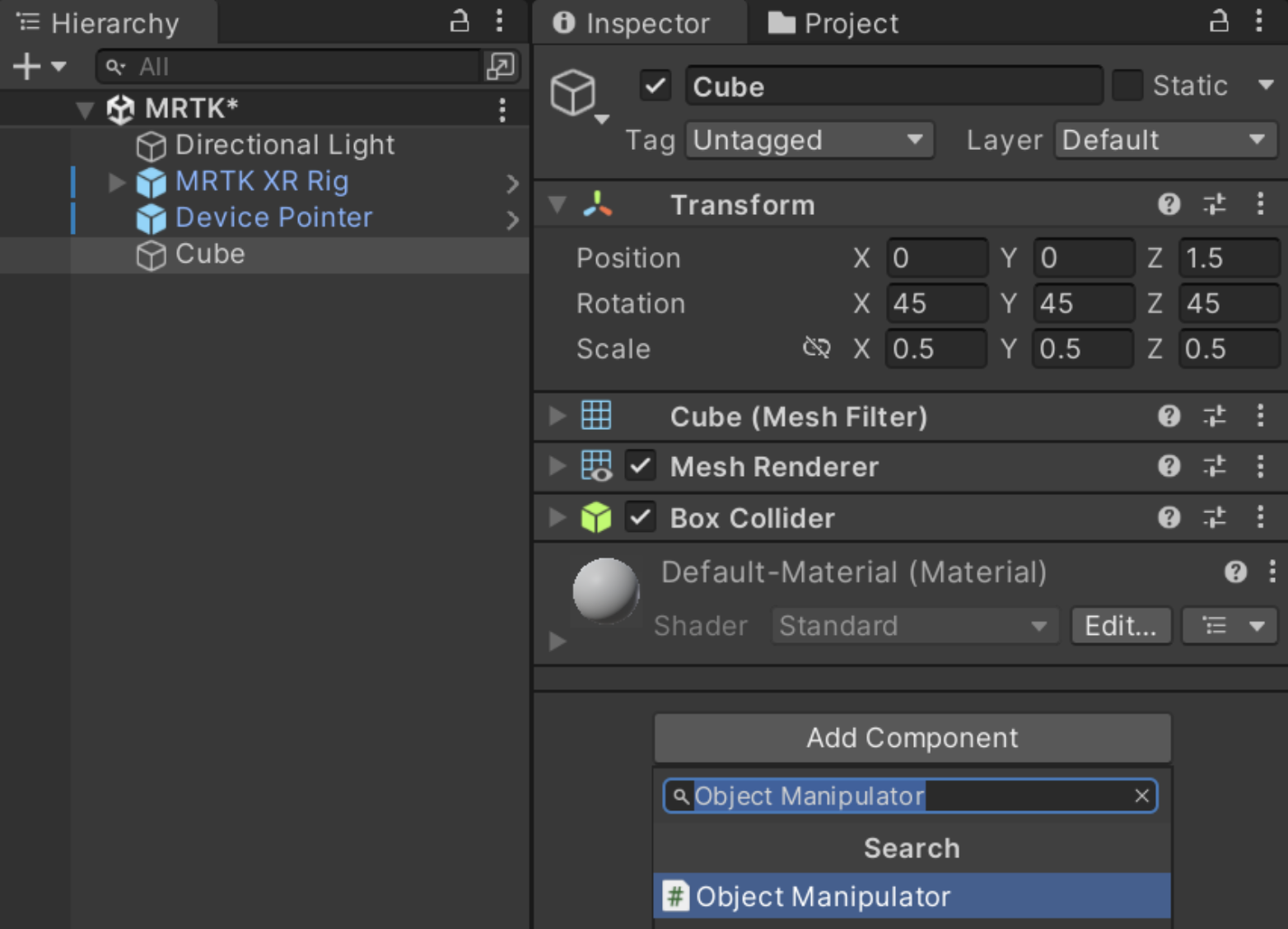Open Mesh Filter presets icon
This screenshot has width=1288, height=929.
pyautogui.click(x=1215, y=416)
